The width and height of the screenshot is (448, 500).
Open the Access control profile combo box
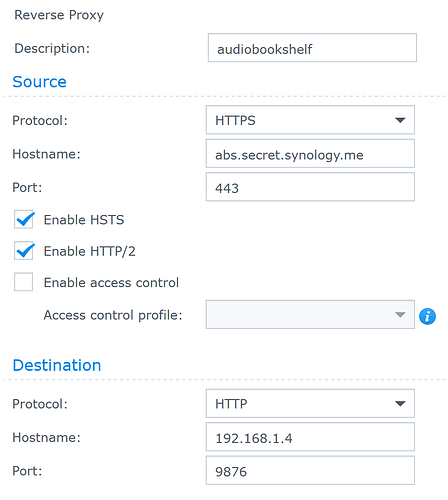click(x=310, y=314)
